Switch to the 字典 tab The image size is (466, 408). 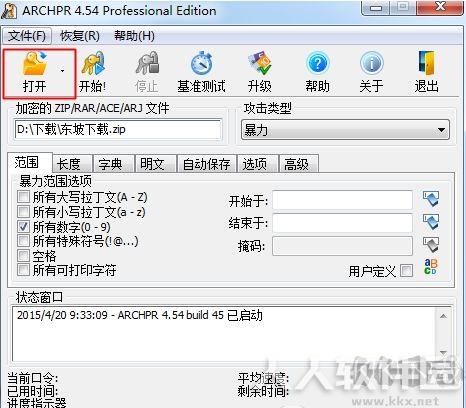pos(114,164)
